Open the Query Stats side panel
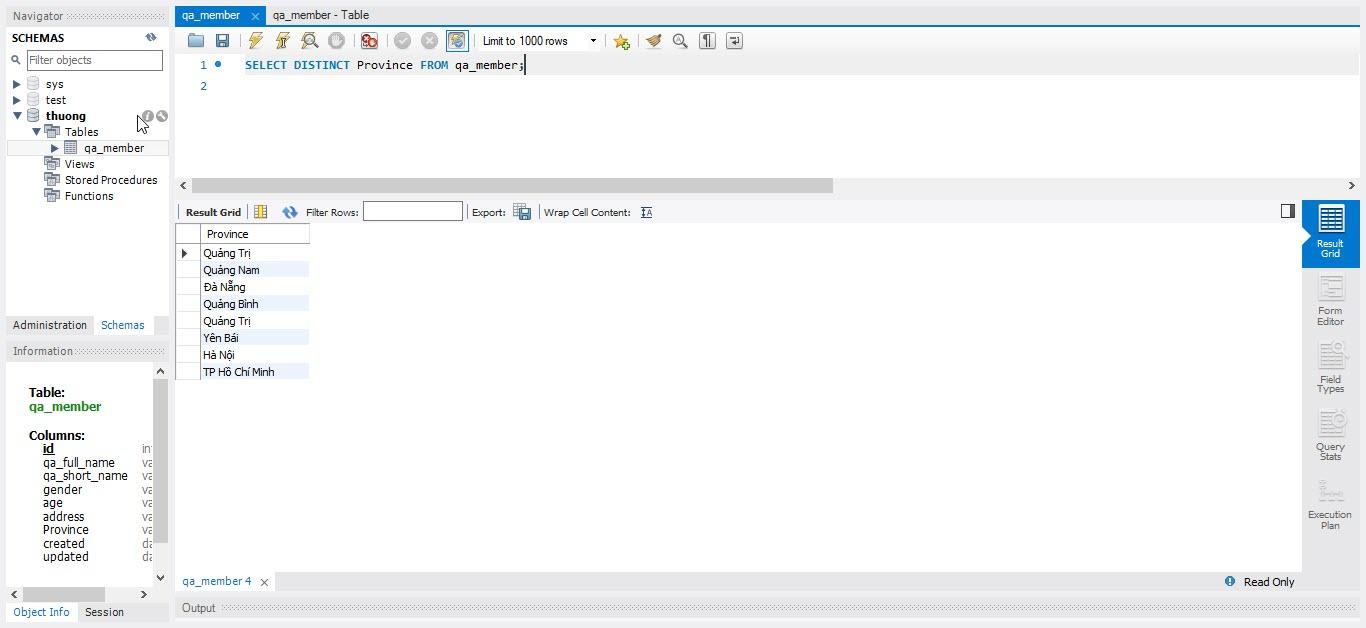1366x628 pixels. [x=1330, y=435]
